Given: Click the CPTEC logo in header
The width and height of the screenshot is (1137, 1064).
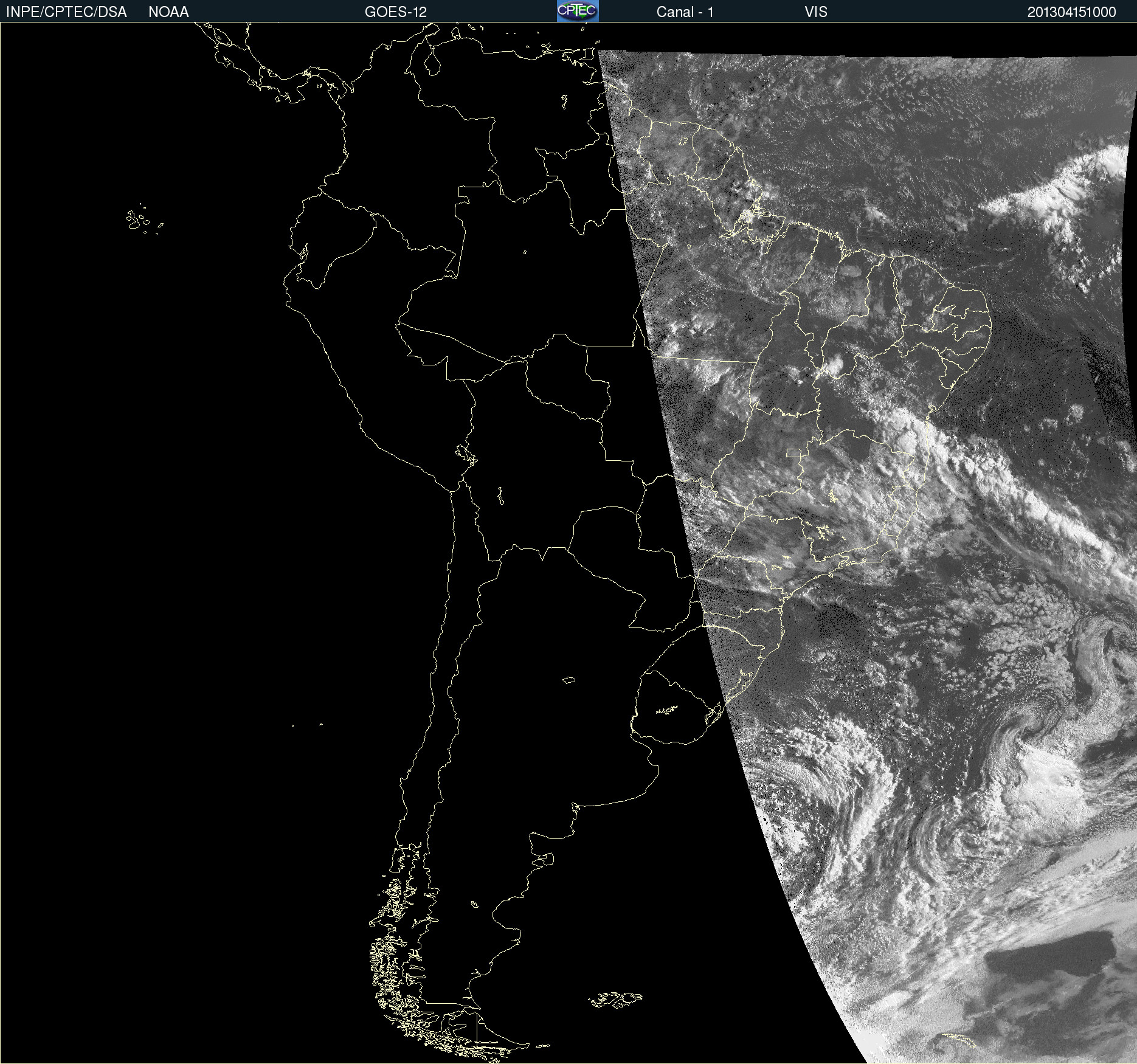Looking at the screenshot, I should (x=578, y=11).
